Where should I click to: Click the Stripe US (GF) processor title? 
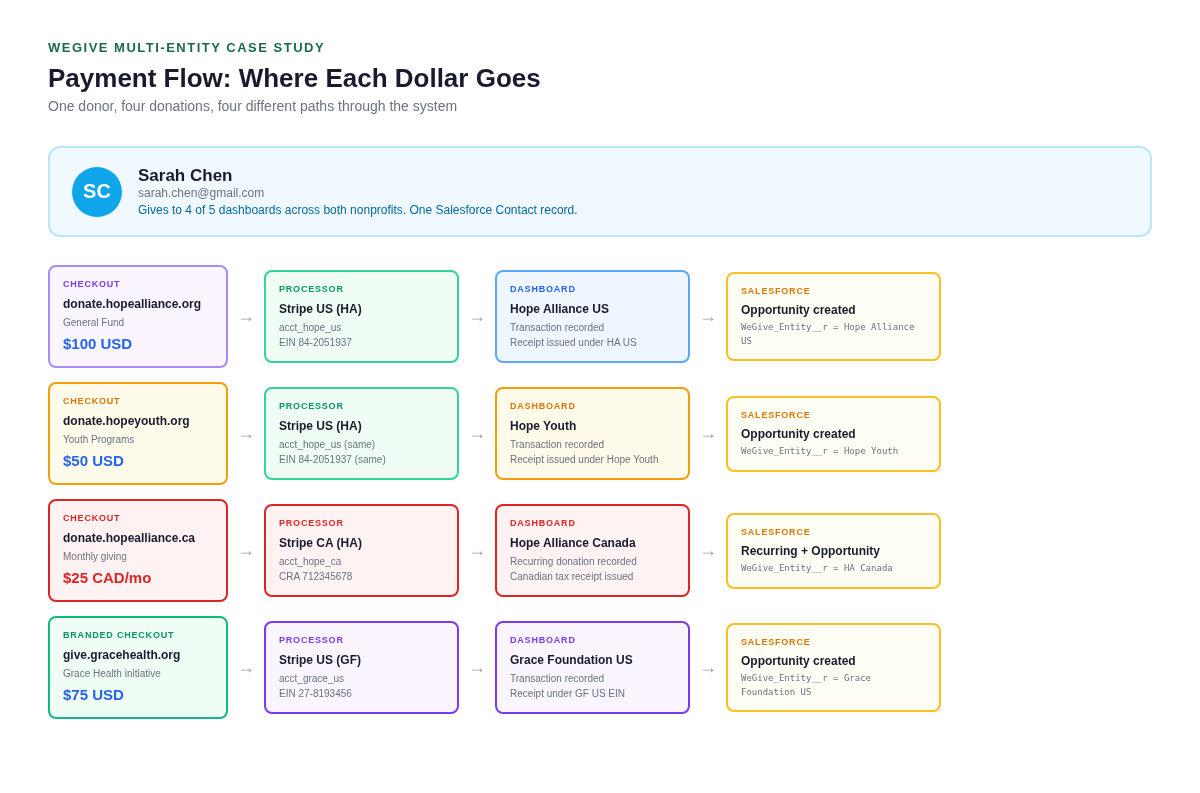320,660
